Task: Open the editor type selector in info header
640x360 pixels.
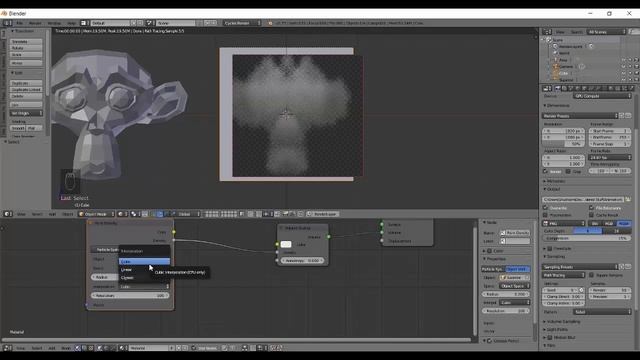Action: pos(7,23)
